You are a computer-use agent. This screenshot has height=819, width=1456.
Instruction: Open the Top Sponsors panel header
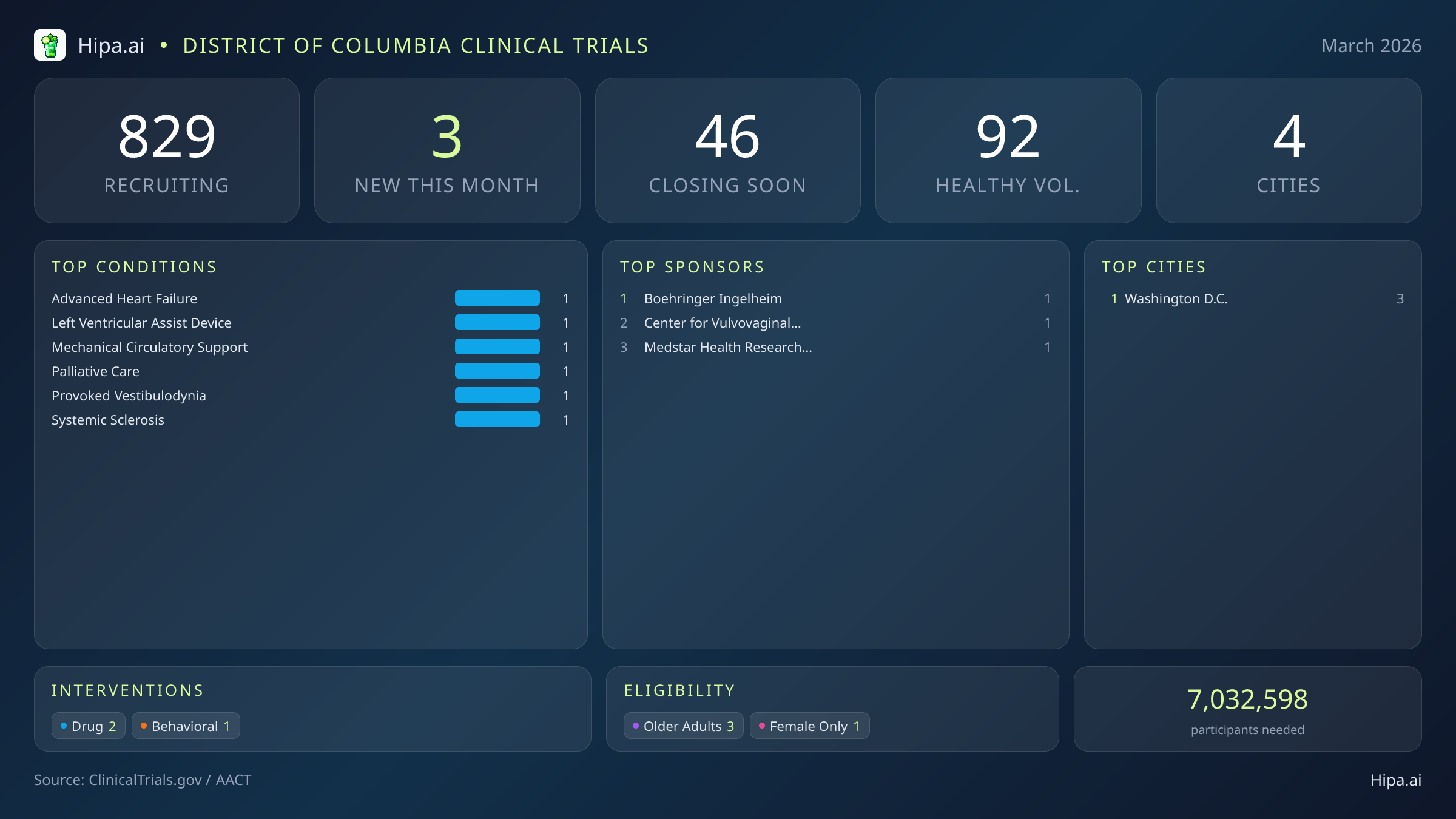click(x=692, y=266)
